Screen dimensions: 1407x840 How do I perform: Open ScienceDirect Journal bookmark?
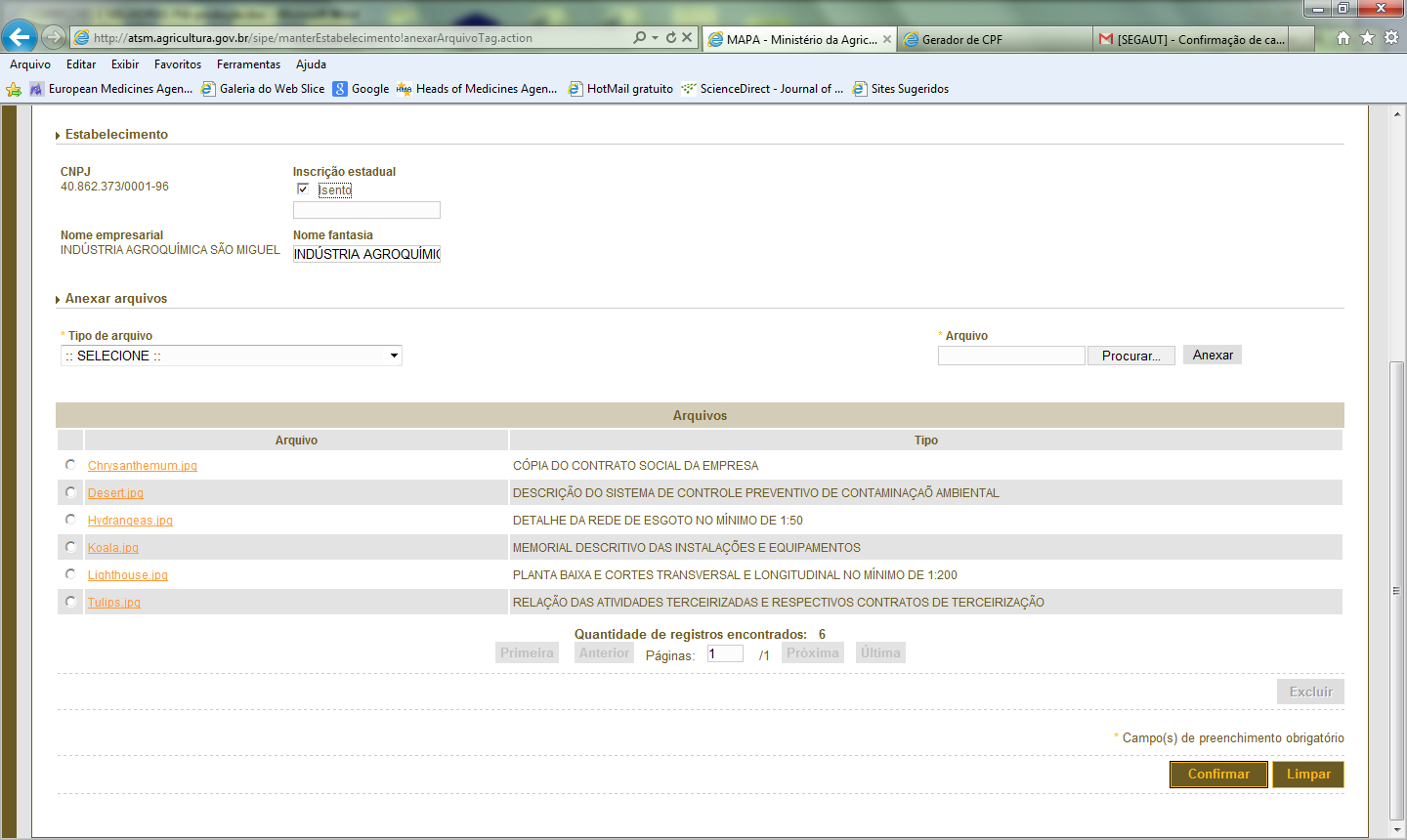point(762,89)
